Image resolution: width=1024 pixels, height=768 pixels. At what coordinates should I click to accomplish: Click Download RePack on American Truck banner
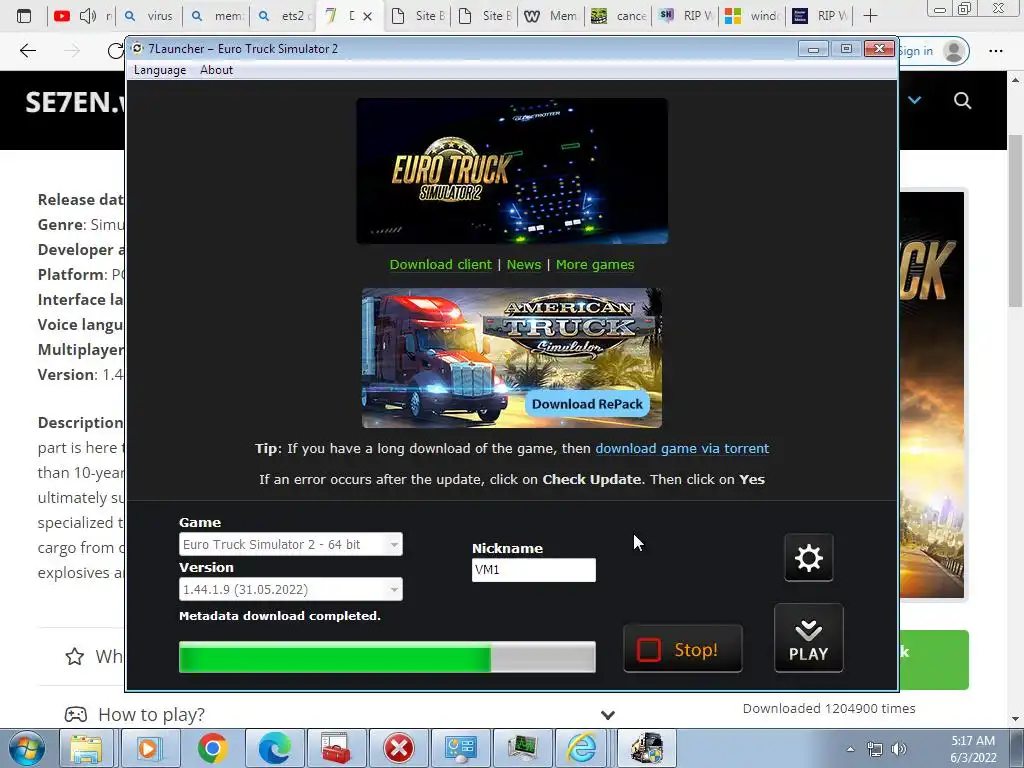point(587,404)
